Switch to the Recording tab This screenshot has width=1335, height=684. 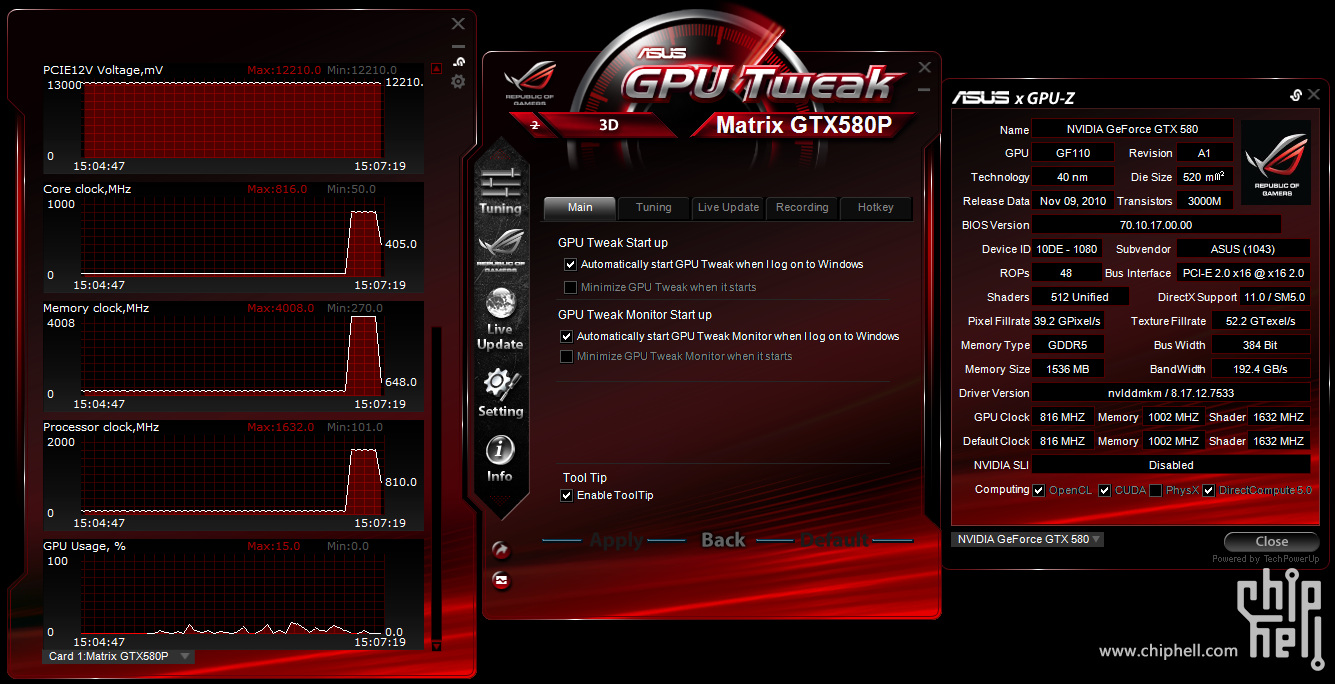pyautogui.click(x=802, y=208)
